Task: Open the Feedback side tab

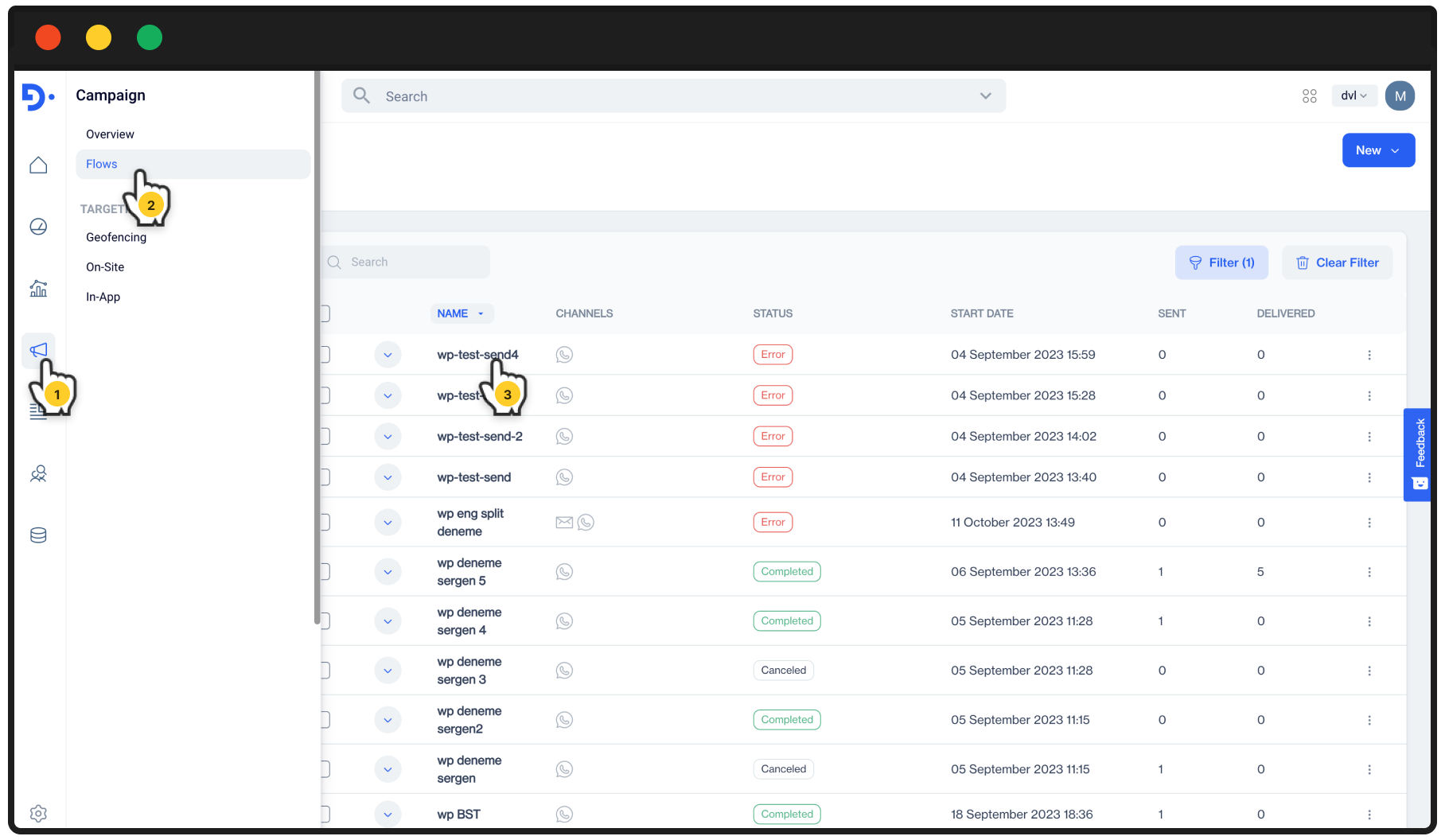Action: 1419,455
